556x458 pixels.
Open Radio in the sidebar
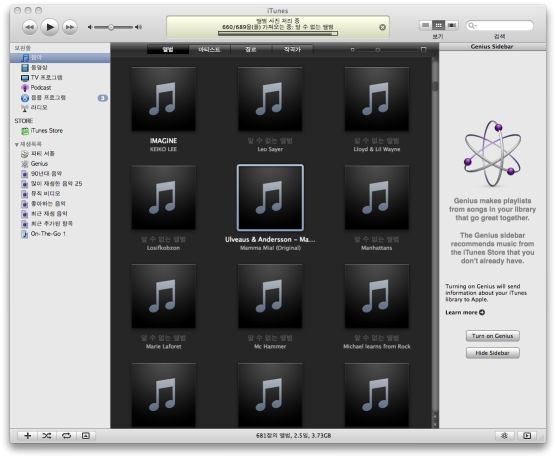pyautogui.click(x=60, y=107)
